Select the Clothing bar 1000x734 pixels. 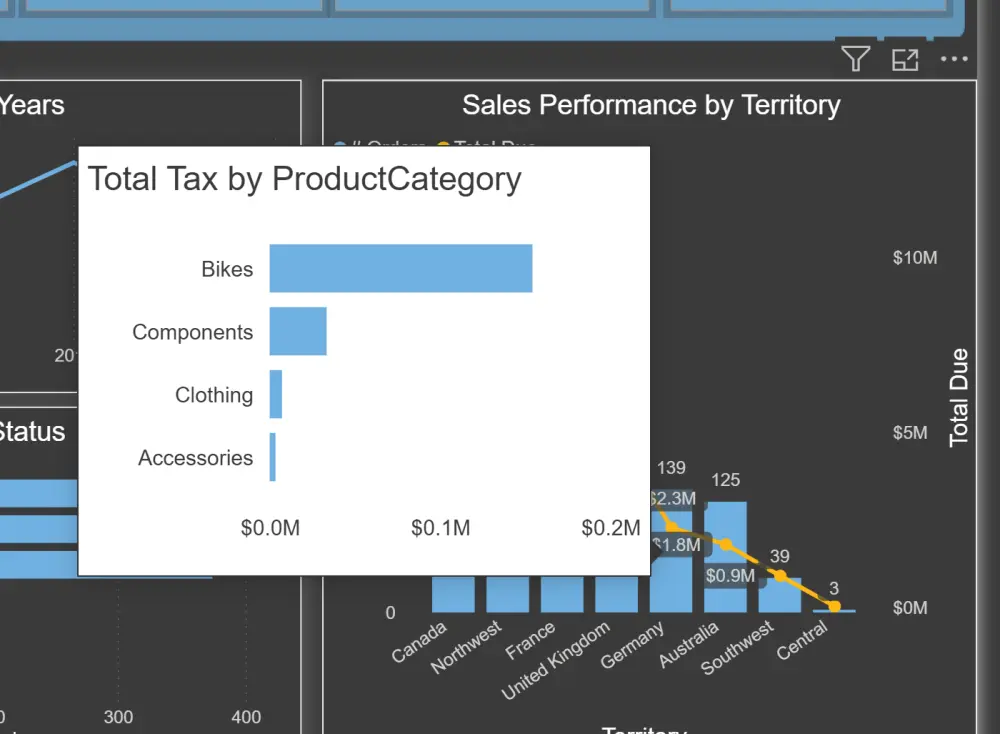pyautogui.click(x=274, y=394)
